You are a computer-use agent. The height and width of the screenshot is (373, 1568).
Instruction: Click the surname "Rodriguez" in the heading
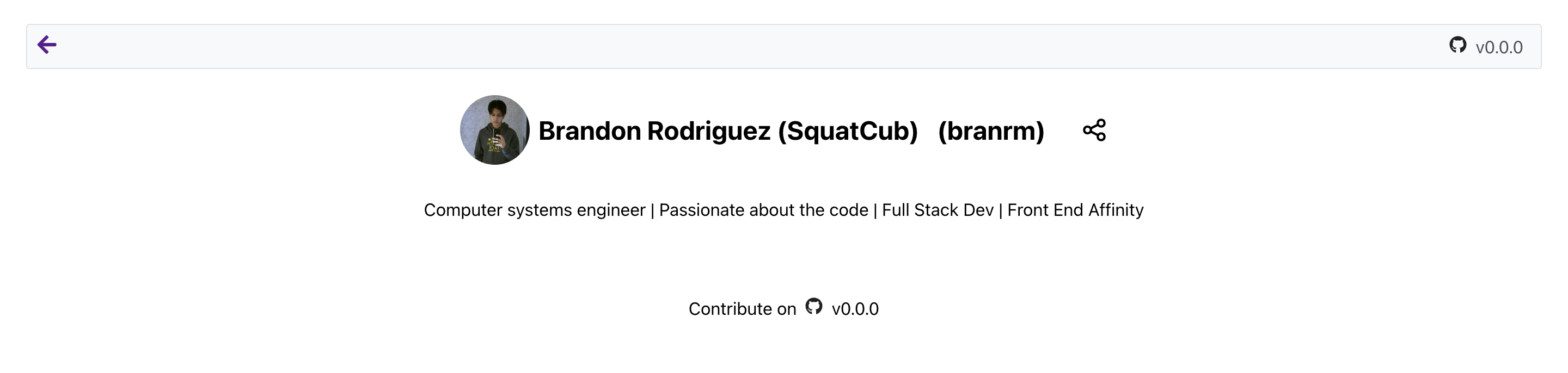click(708, 131)
